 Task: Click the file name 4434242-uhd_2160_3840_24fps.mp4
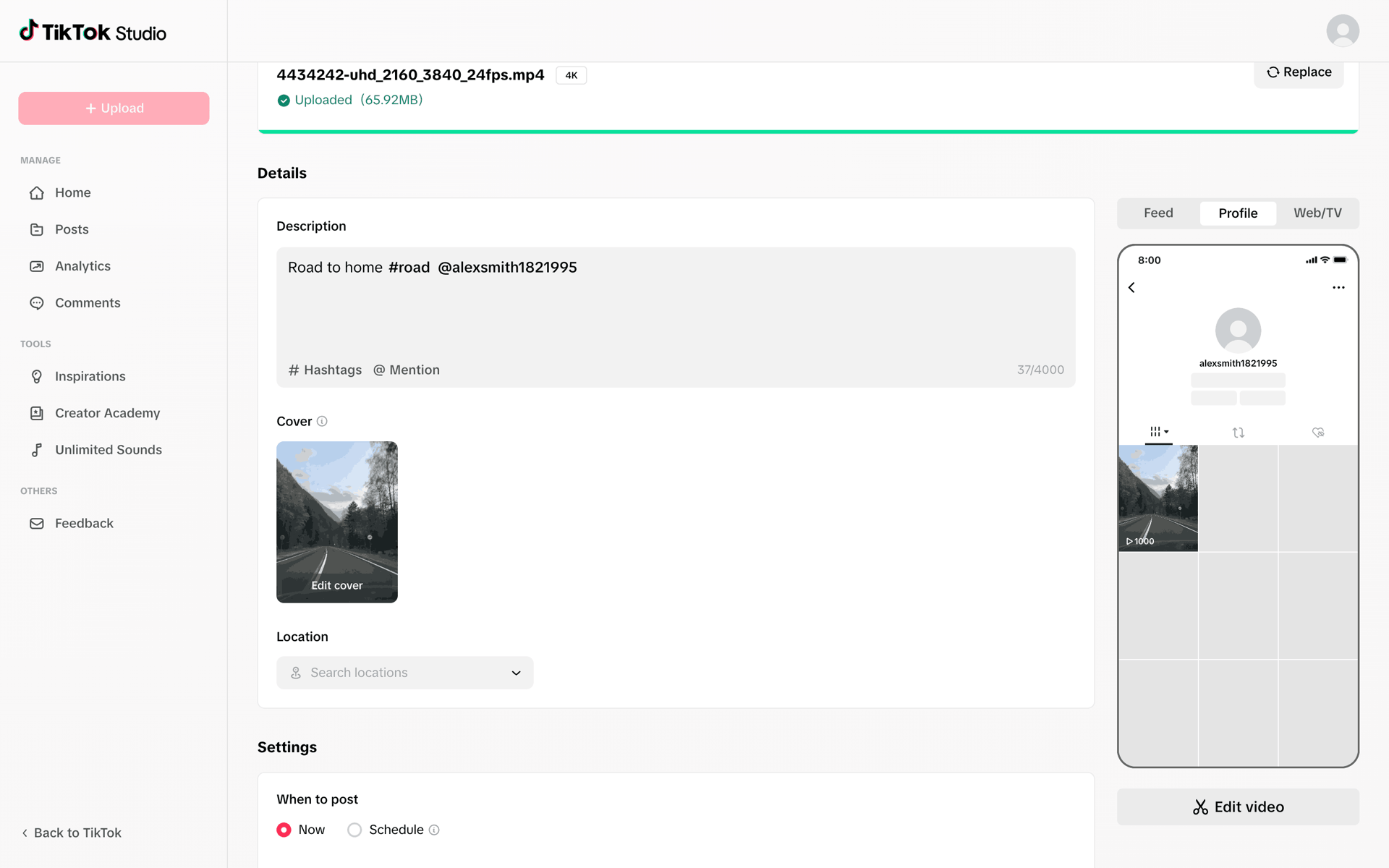coord(410,75)
